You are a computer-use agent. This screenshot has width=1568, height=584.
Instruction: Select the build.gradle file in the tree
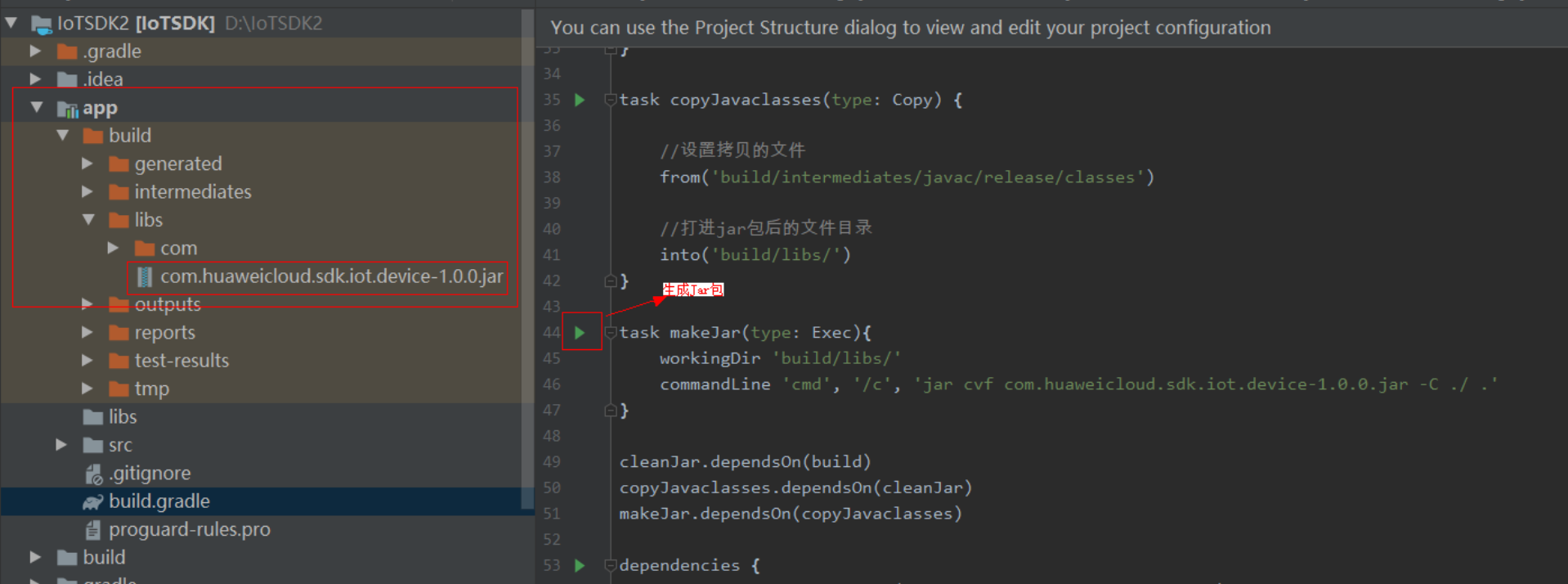[159, 501]
